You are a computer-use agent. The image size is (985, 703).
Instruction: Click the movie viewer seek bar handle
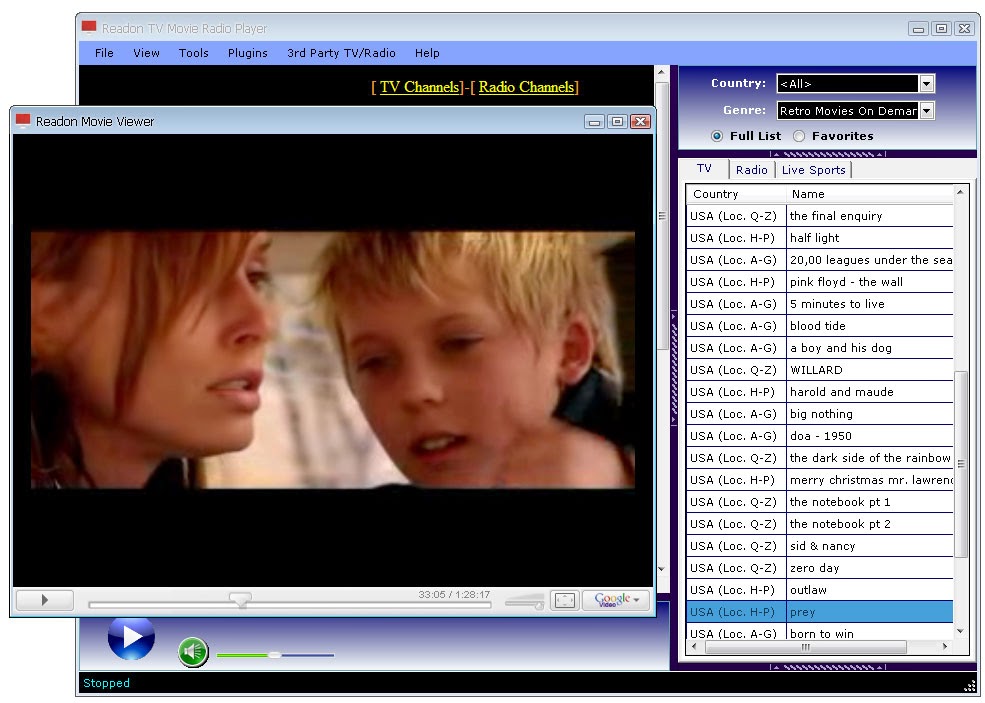tap(241, 599)
